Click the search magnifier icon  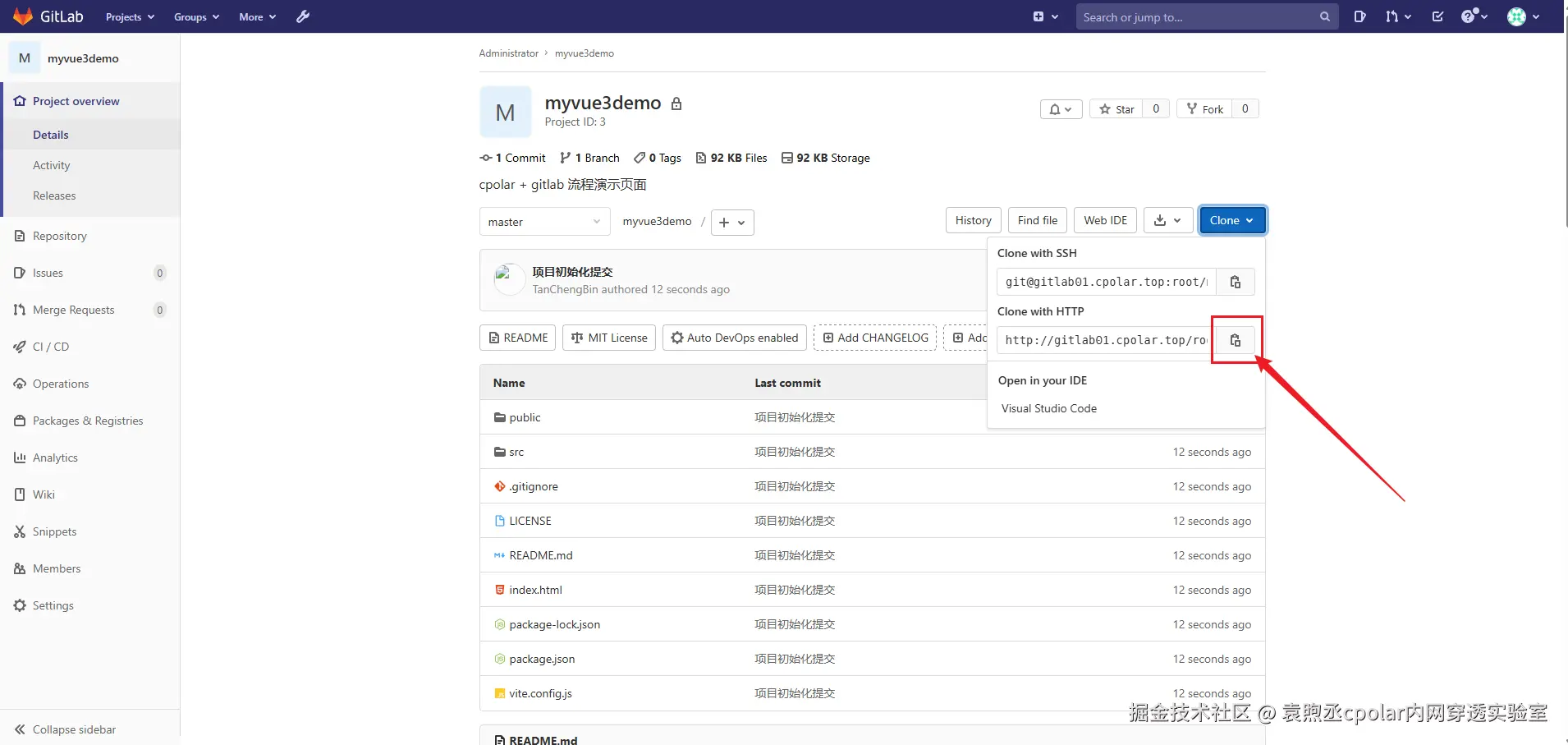tap(1324, 16)
